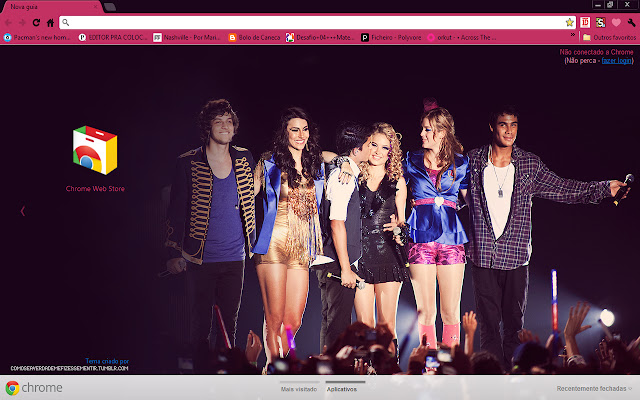The width and height of the screenshot is (640, 400).
Task: Click the Chrome Web Store label
Action: coord(95,189)
